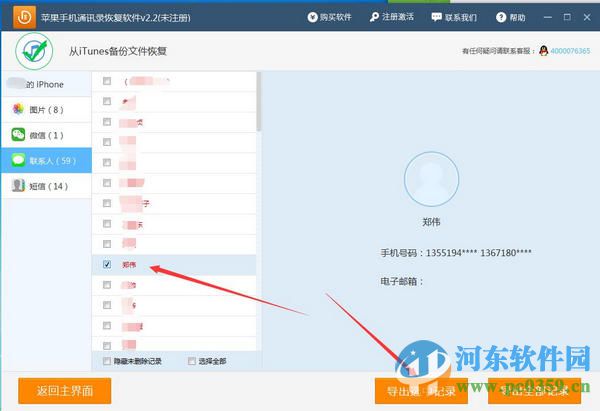
Task: Check the first contact row checkbox
Action: coord(107,81)
